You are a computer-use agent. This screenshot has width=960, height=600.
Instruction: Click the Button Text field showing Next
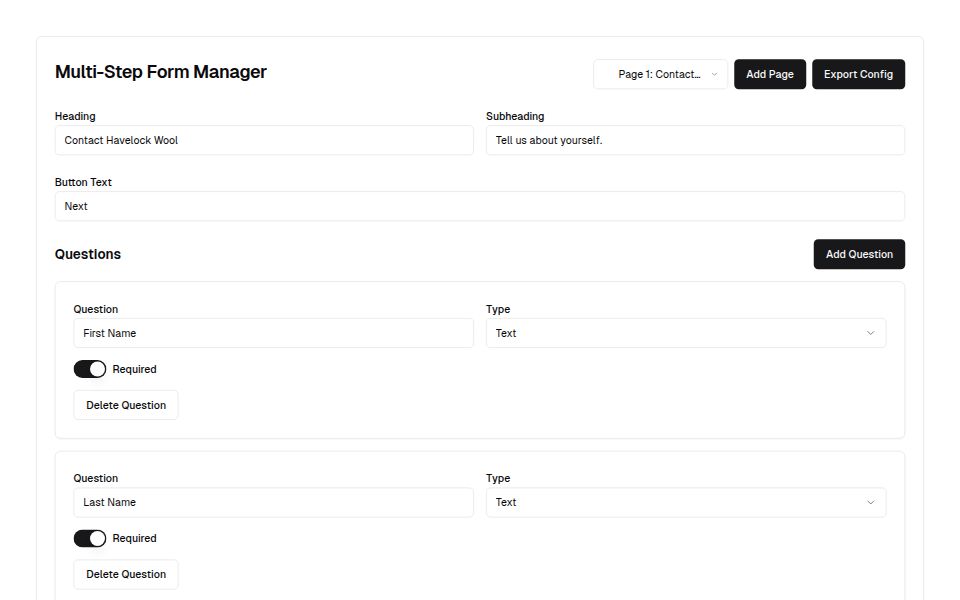(x=479, y=206)
